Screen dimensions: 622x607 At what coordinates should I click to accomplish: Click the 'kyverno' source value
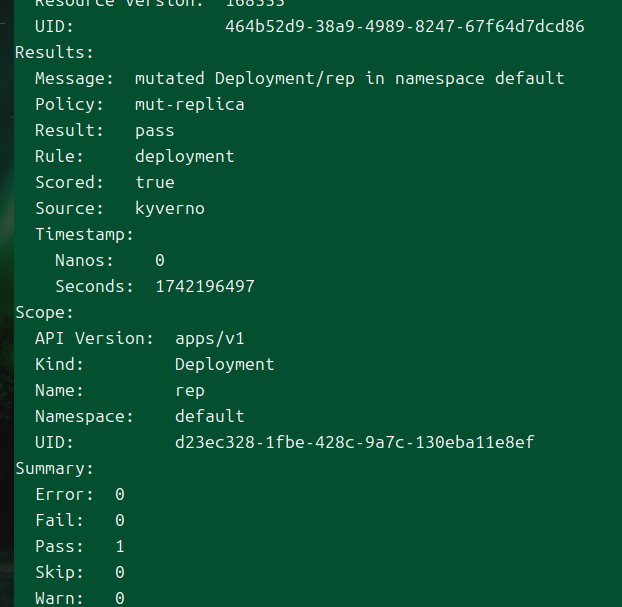click(170, 209)
